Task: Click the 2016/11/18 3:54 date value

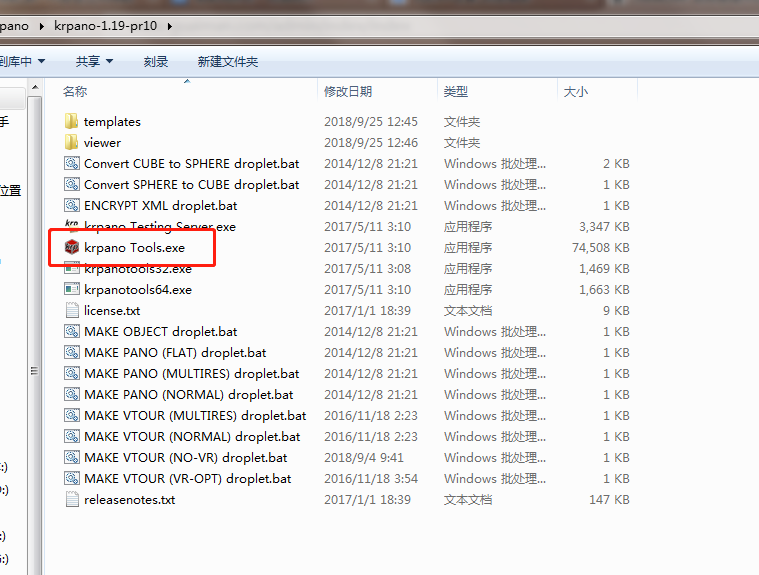Action: (x=371, y=479)
